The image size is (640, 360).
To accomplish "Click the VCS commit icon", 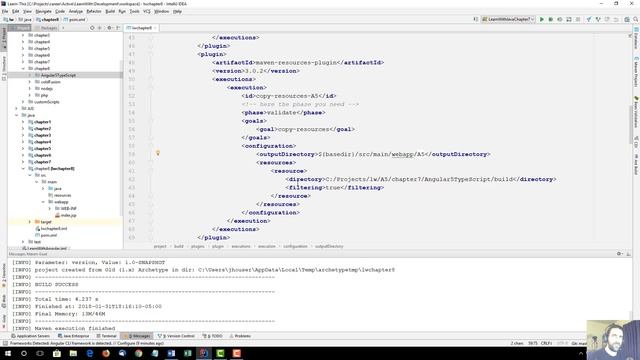I will 598,19.
